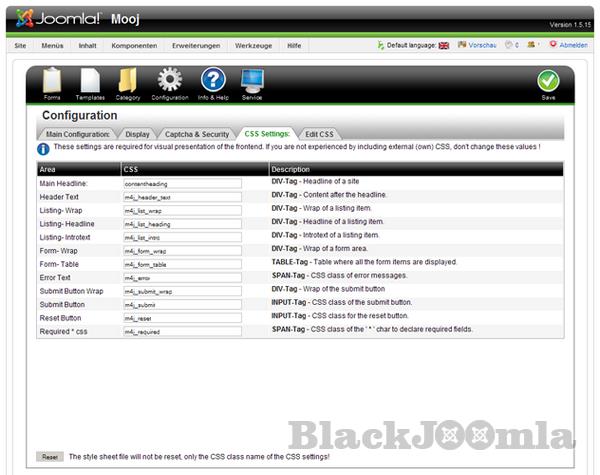The width and height of the screenshot is (600, 475).
Task: Open the Werkzeuge menu
Action: point(255,46)
